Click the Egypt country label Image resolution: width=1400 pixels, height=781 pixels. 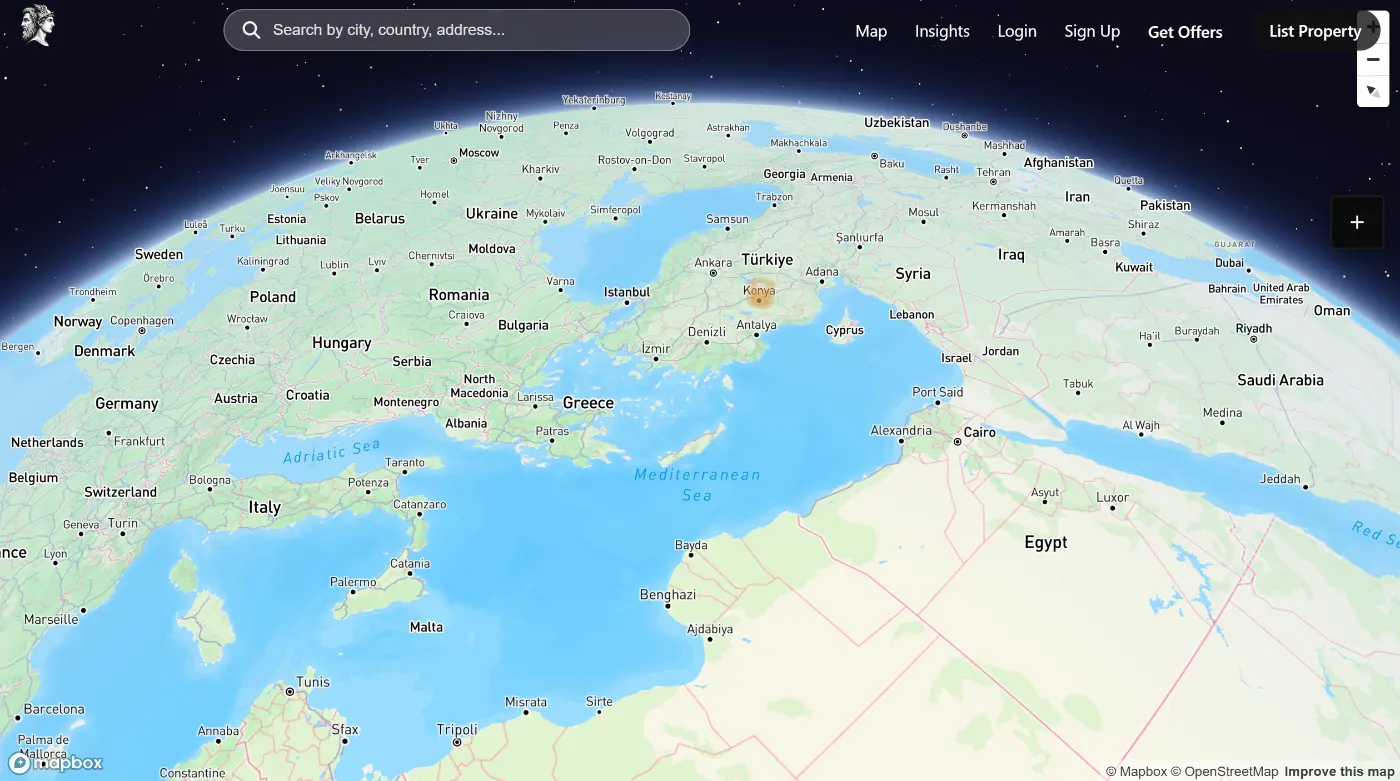tap(1046, 542)
